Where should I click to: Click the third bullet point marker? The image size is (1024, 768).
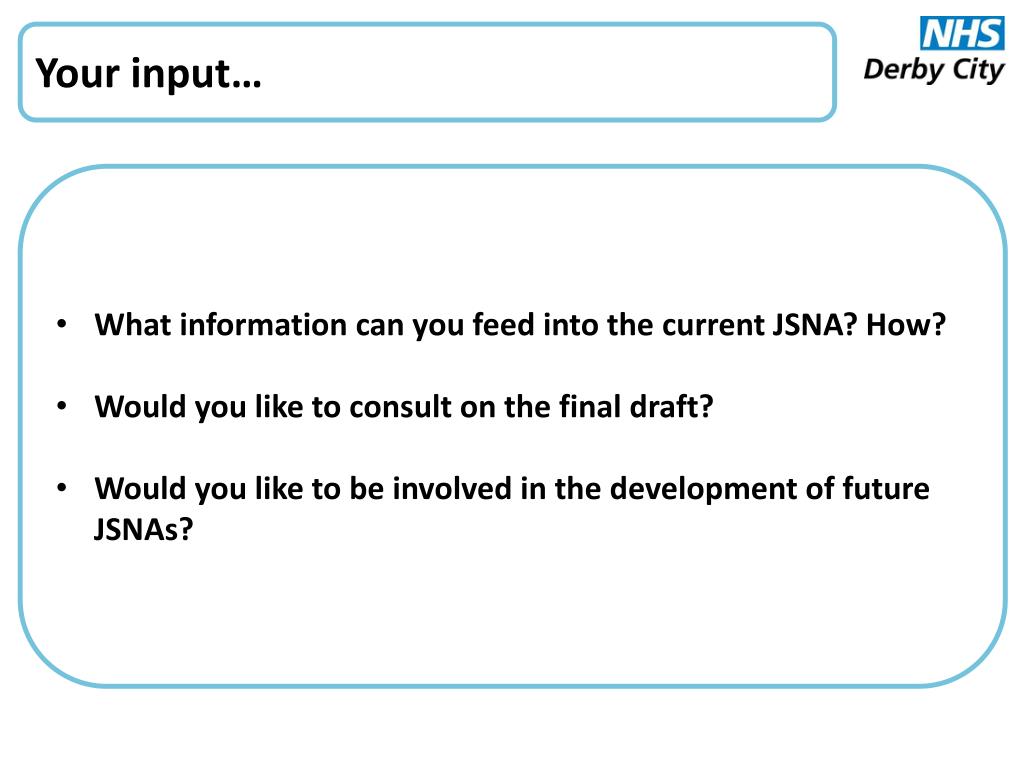tap(62, 488)
